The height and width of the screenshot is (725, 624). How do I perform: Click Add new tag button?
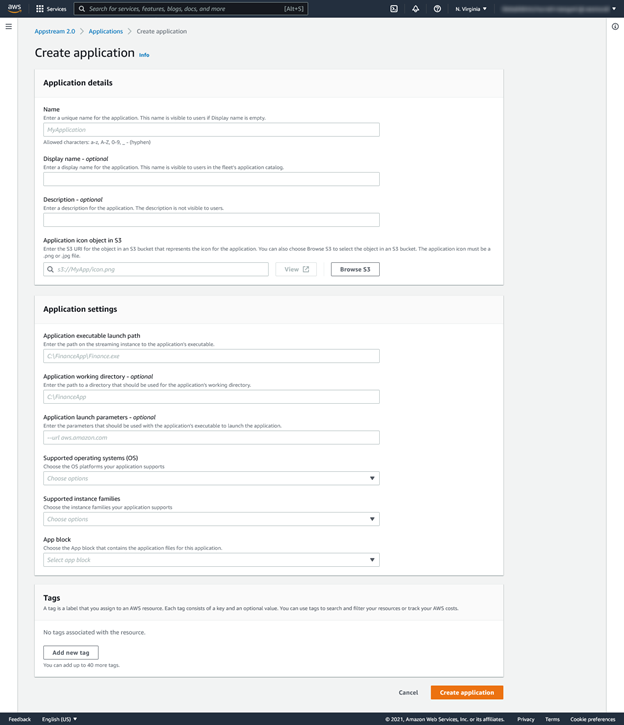(71, 652)
